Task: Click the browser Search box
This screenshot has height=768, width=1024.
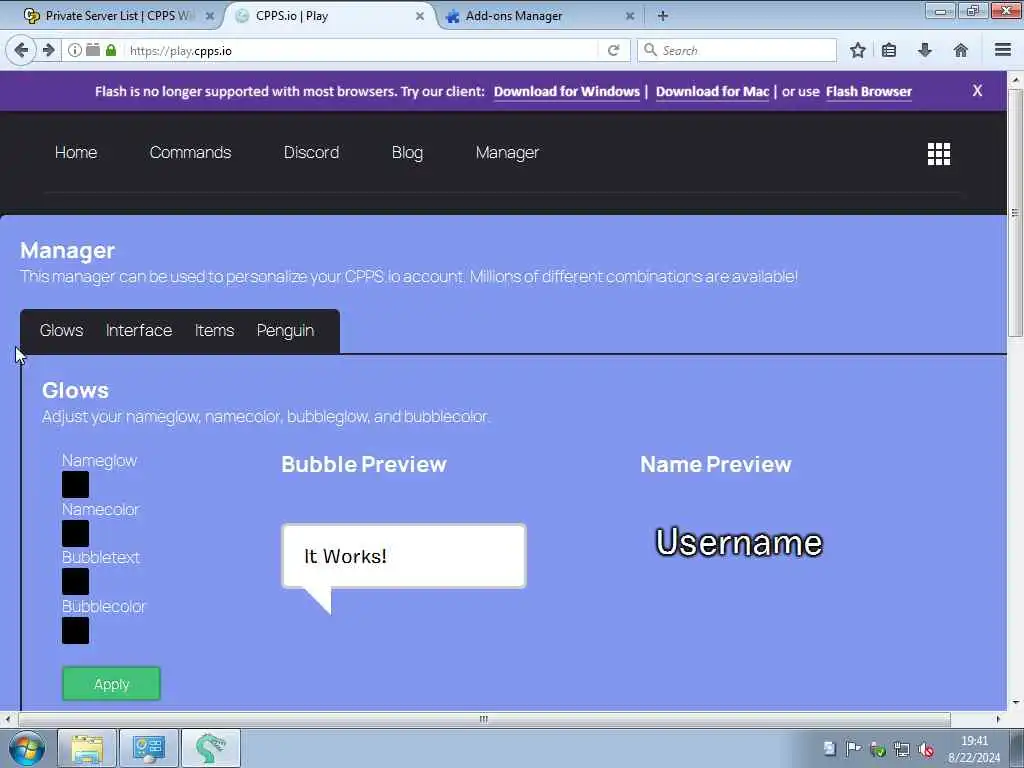Action: [737, 50]
